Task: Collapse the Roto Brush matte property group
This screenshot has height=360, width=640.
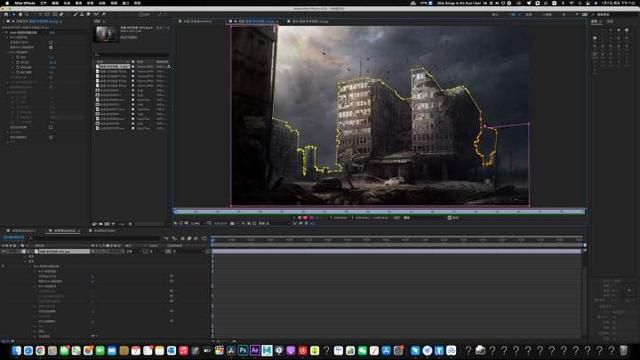Action: (7, 52)
